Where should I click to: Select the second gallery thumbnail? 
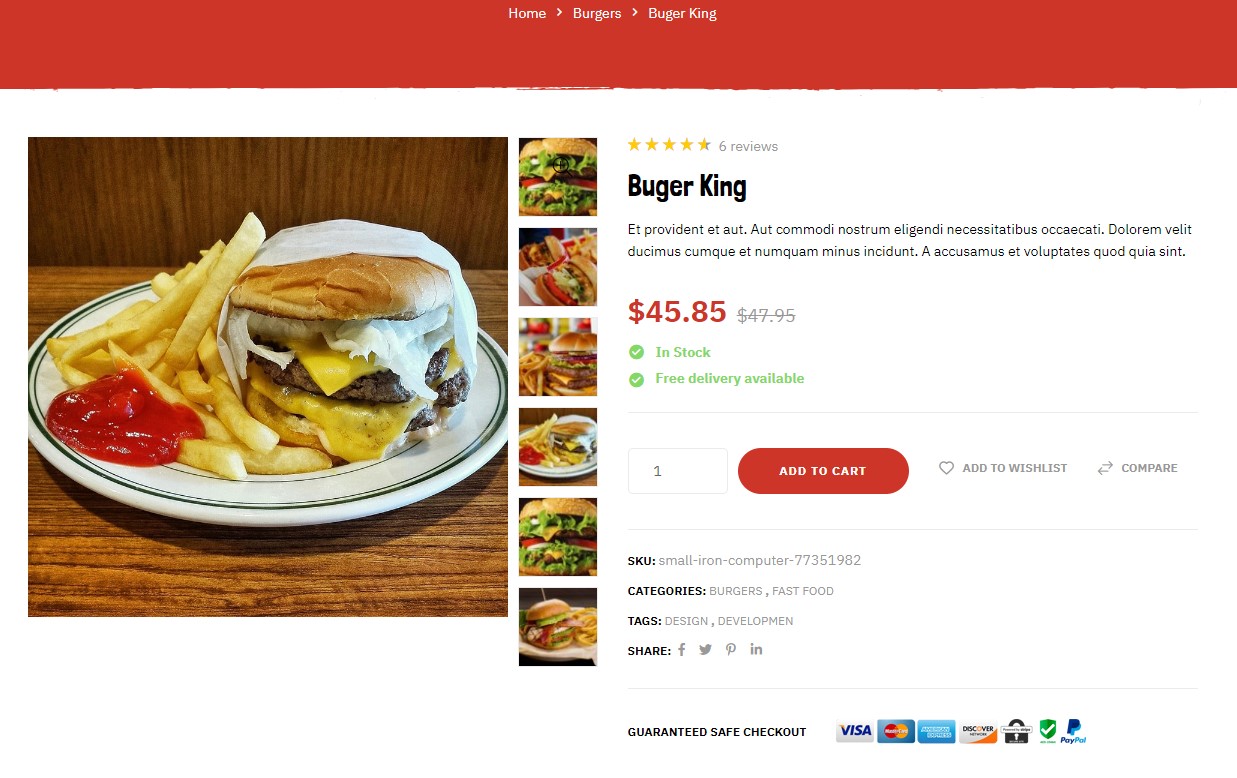coord(558,267)
